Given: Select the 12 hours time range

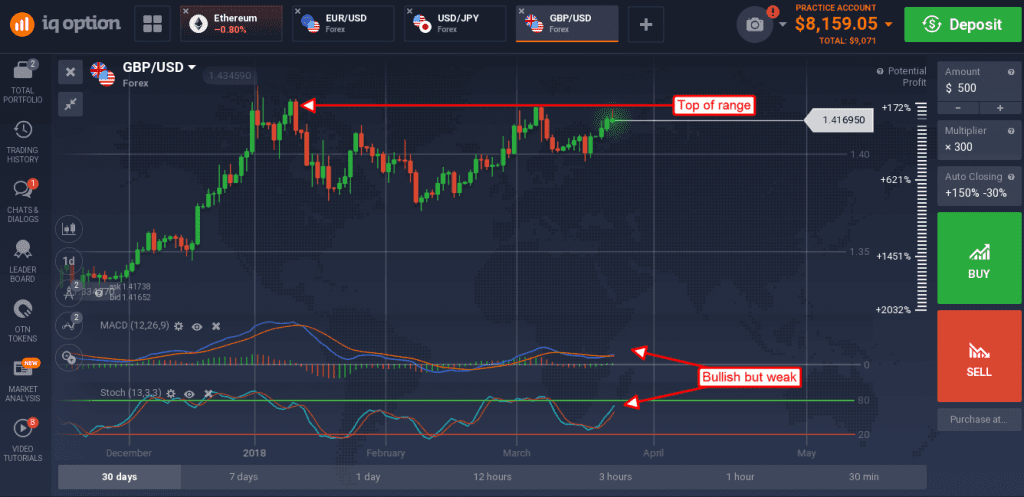Looking at the screenshot, I should coord(492,477).
